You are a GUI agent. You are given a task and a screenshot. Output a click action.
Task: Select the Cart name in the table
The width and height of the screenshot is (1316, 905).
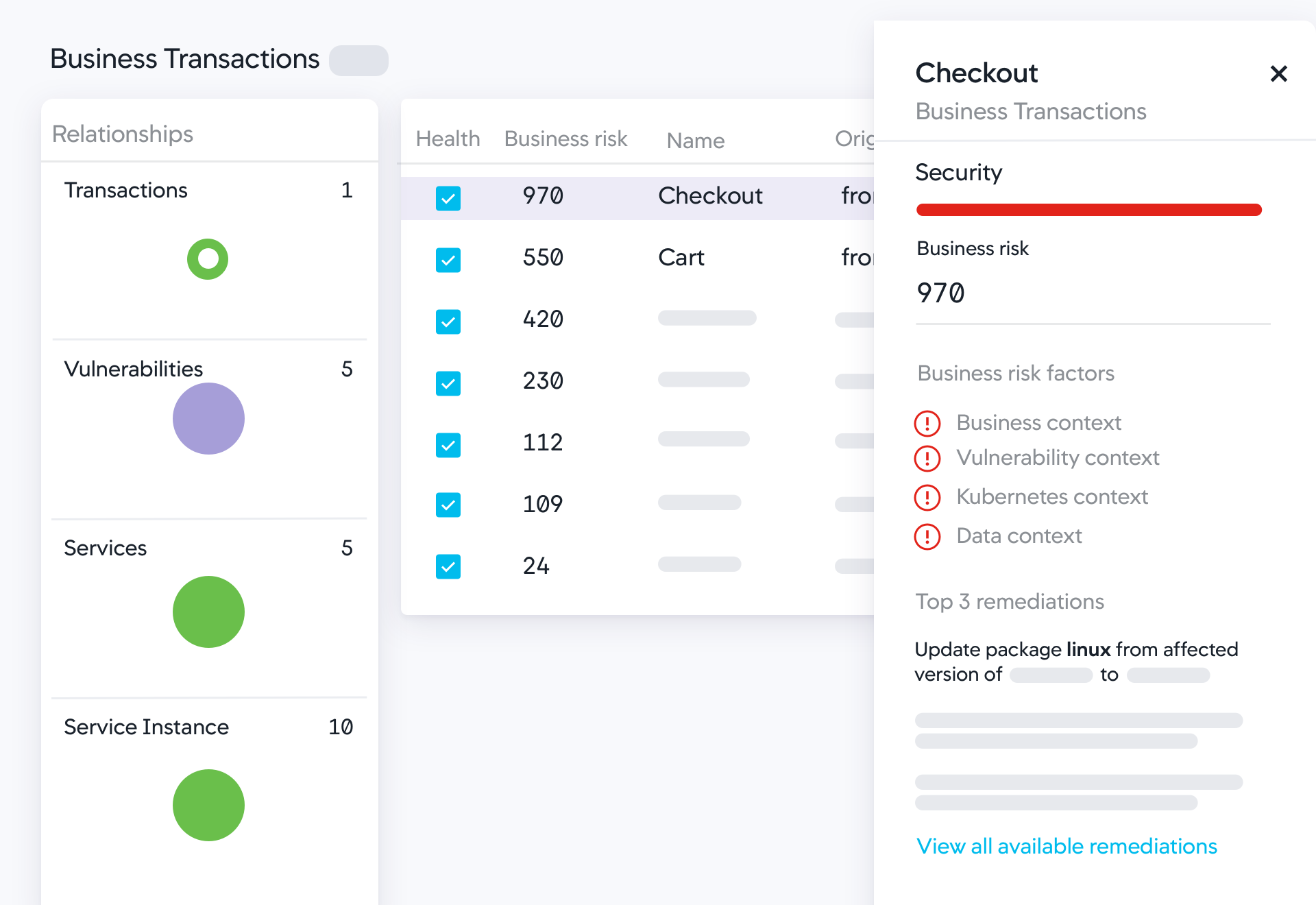click(681, 258)
